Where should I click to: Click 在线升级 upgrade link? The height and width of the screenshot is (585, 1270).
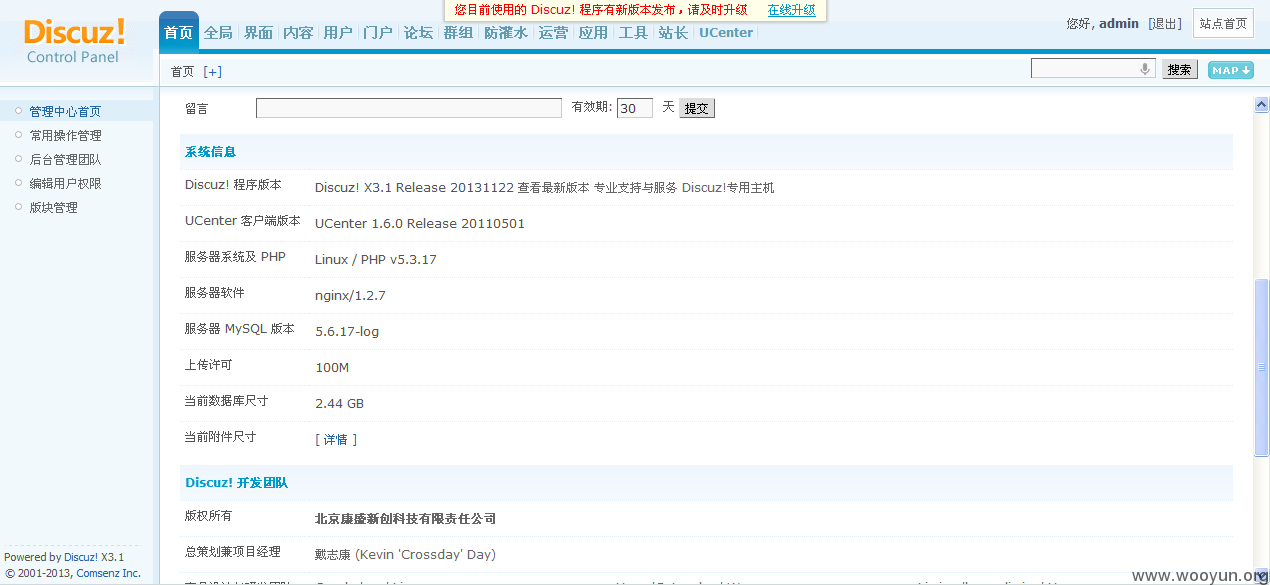(791, 10)
